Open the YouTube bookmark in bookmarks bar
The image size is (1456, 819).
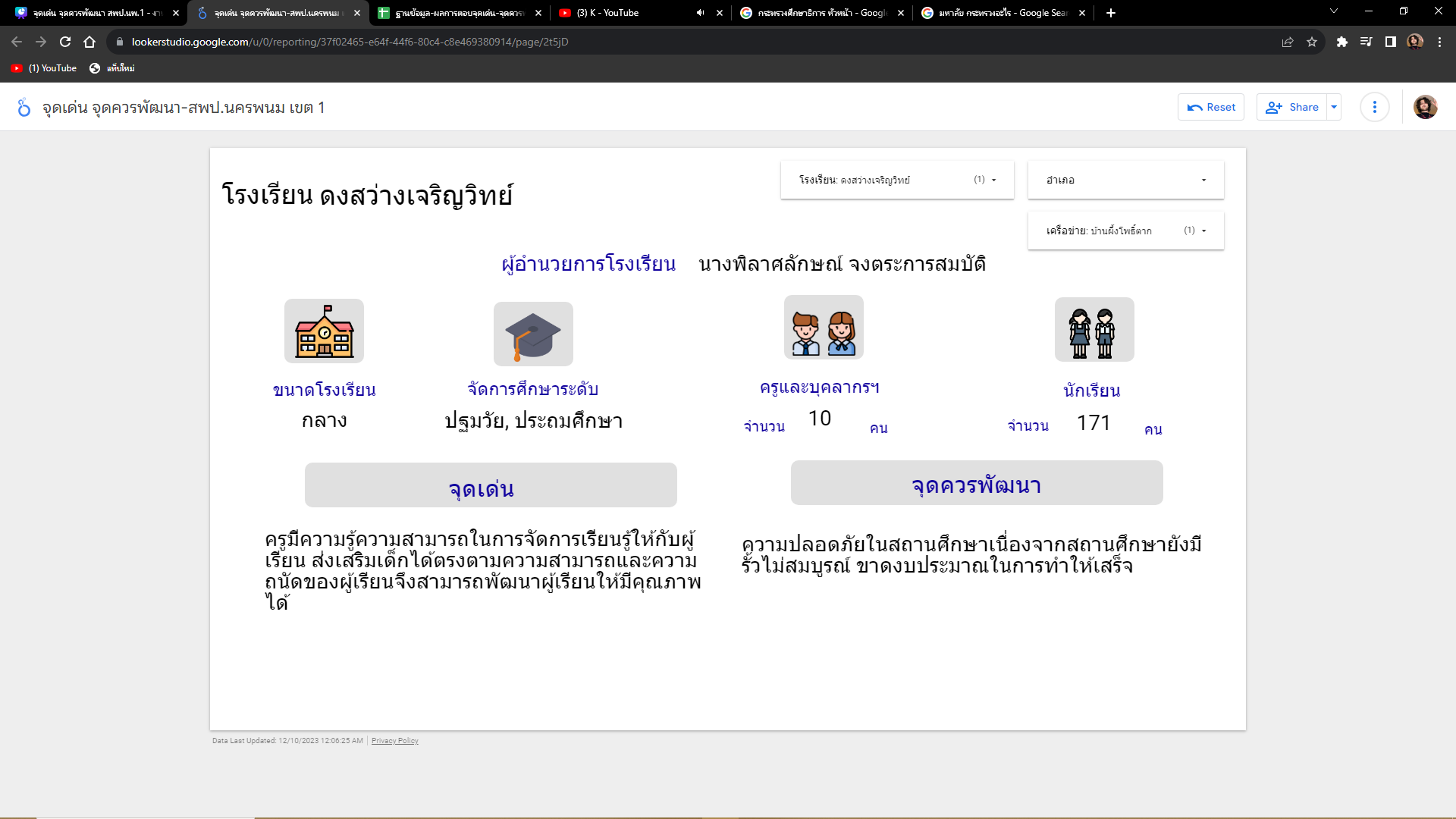pyautogui.click(x=44, y=68)
